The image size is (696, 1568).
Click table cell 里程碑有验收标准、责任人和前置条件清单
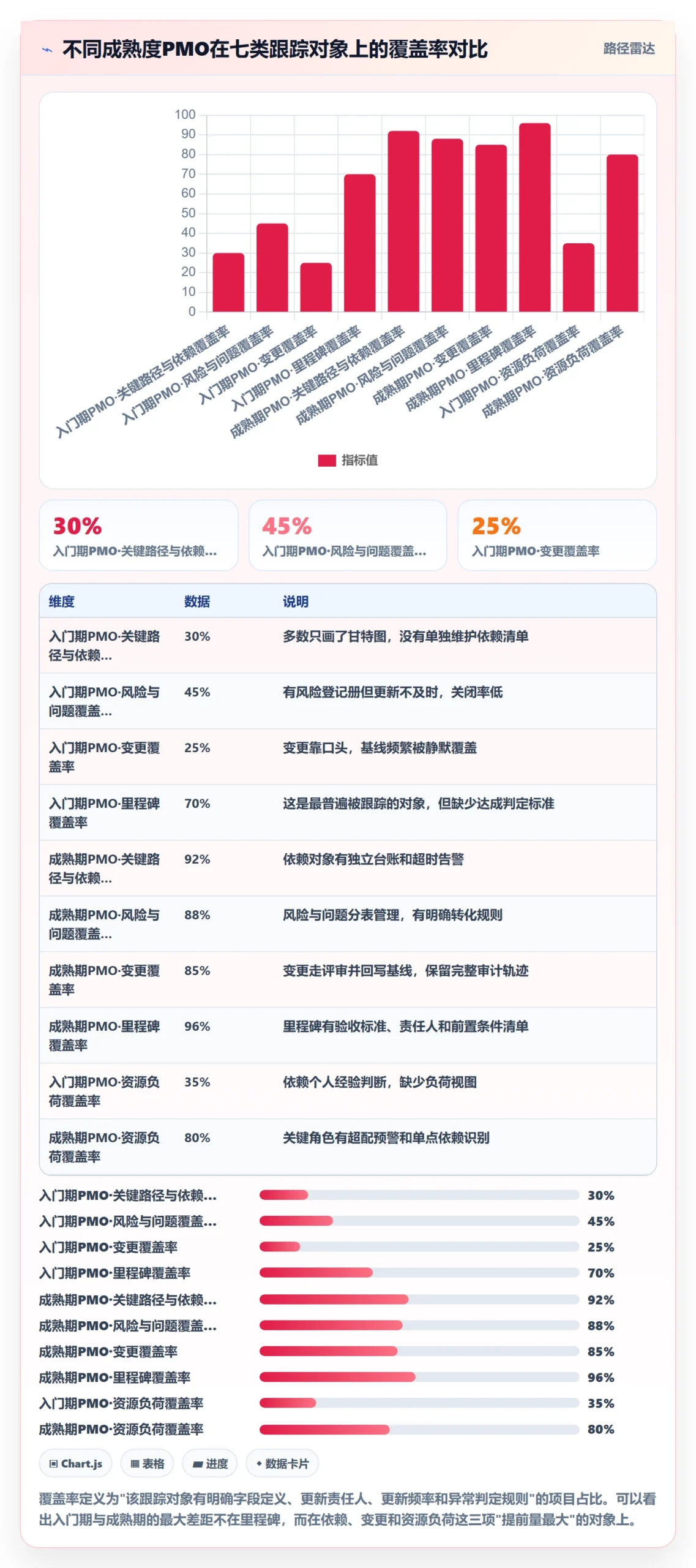405,1027
